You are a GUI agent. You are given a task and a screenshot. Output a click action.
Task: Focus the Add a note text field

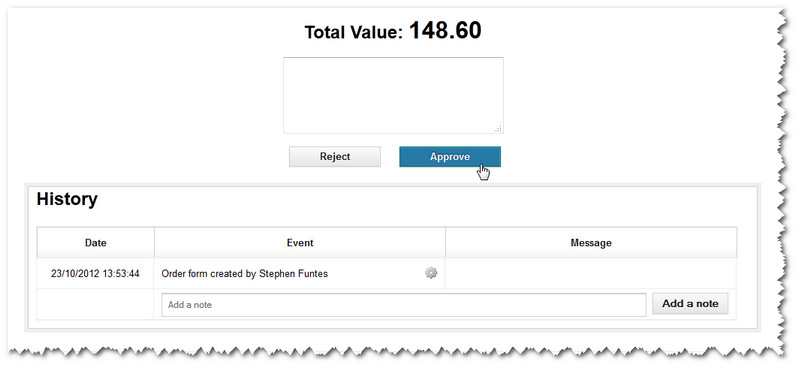[404, 305]
